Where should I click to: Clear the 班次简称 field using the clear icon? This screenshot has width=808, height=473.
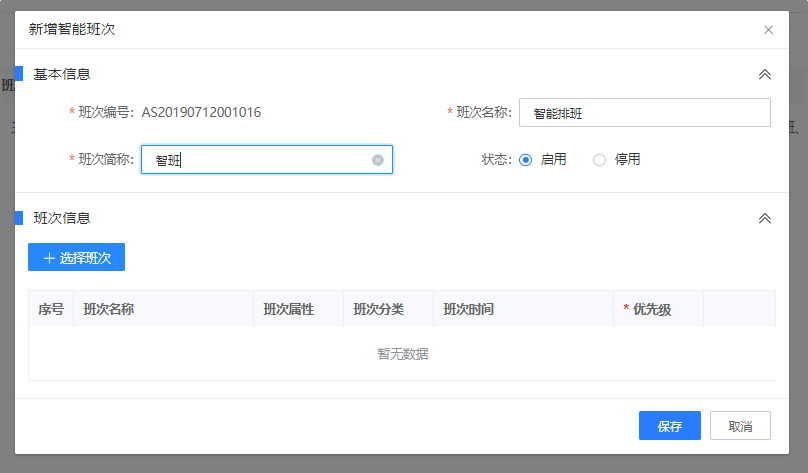click(378, 160)
